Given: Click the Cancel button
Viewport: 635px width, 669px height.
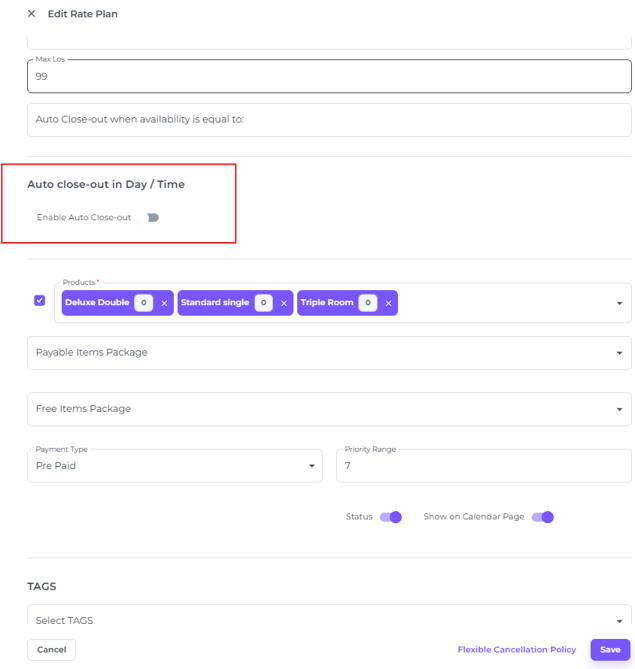Looking at the screenshot, I should 52,650.
